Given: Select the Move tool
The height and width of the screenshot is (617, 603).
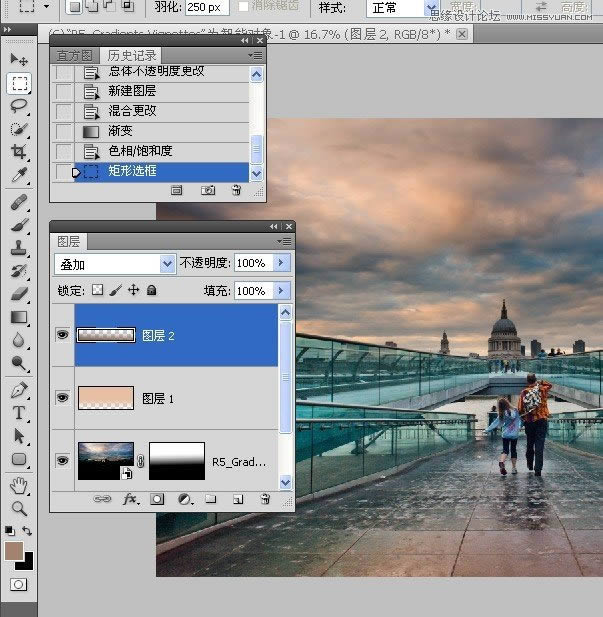Looking at the screenshot, I should coord(18,61).
